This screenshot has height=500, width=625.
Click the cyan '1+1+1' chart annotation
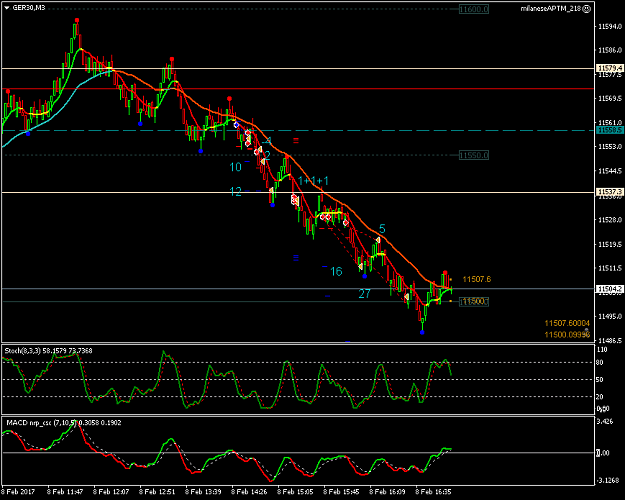(313, 181)
